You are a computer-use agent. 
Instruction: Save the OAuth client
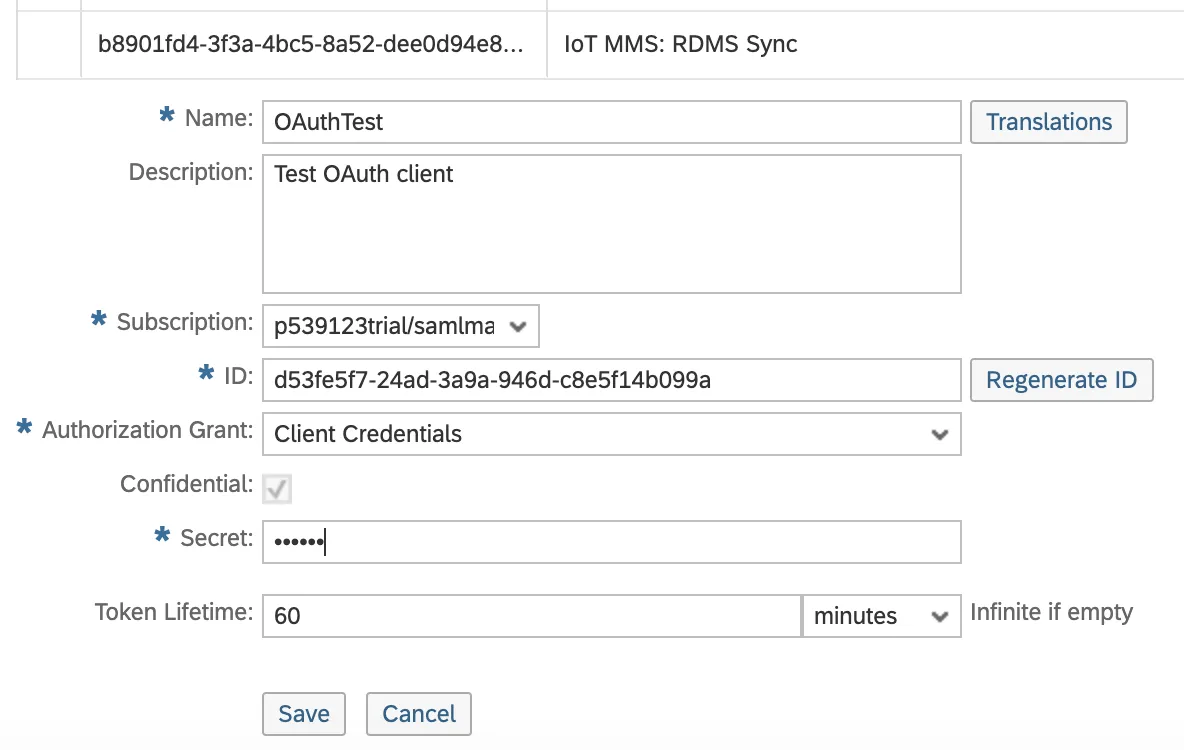(303, 714)
